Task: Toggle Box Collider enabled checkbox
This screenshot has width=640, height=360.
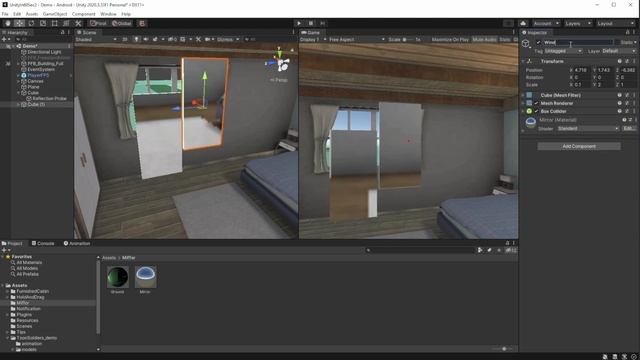Action: 536,111
